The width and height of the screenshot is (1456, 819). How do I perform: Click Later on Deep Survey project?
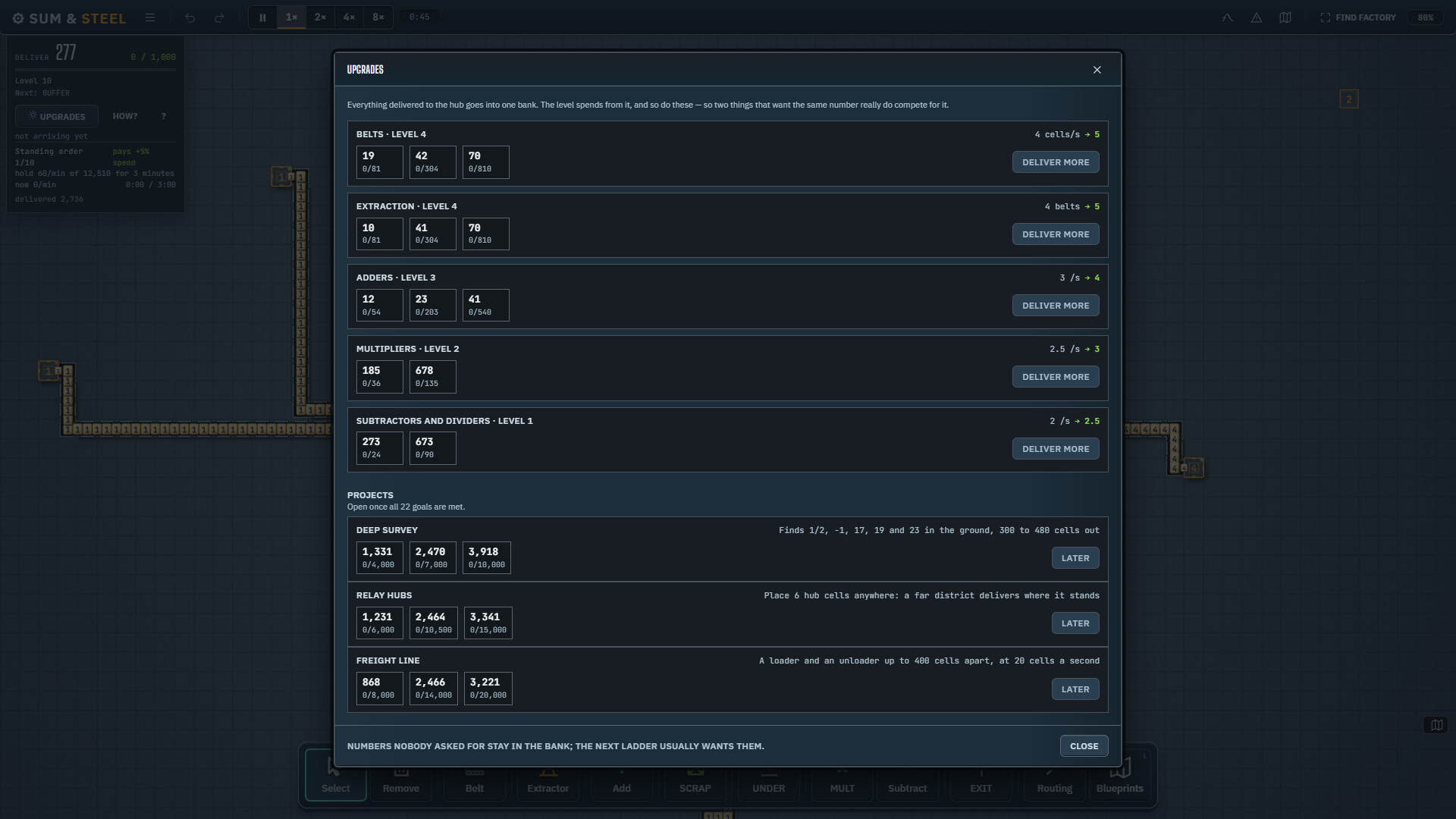tap(1075, 558)
